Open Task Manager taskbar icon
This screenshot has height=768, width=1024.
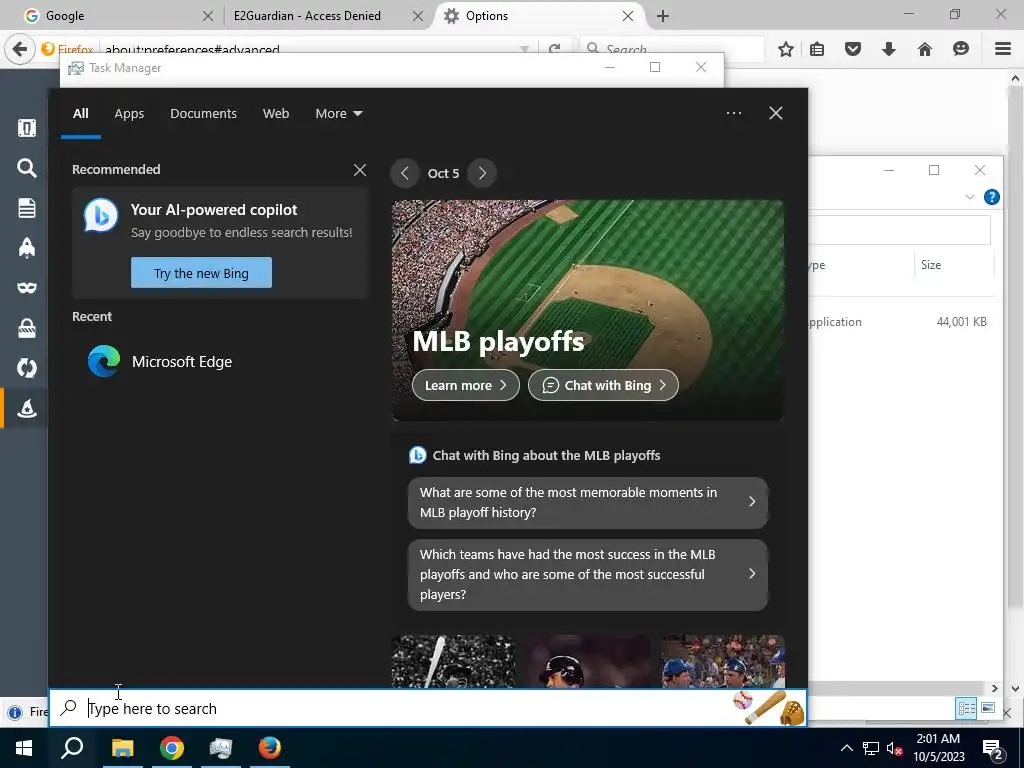click(x=221, y=748)
